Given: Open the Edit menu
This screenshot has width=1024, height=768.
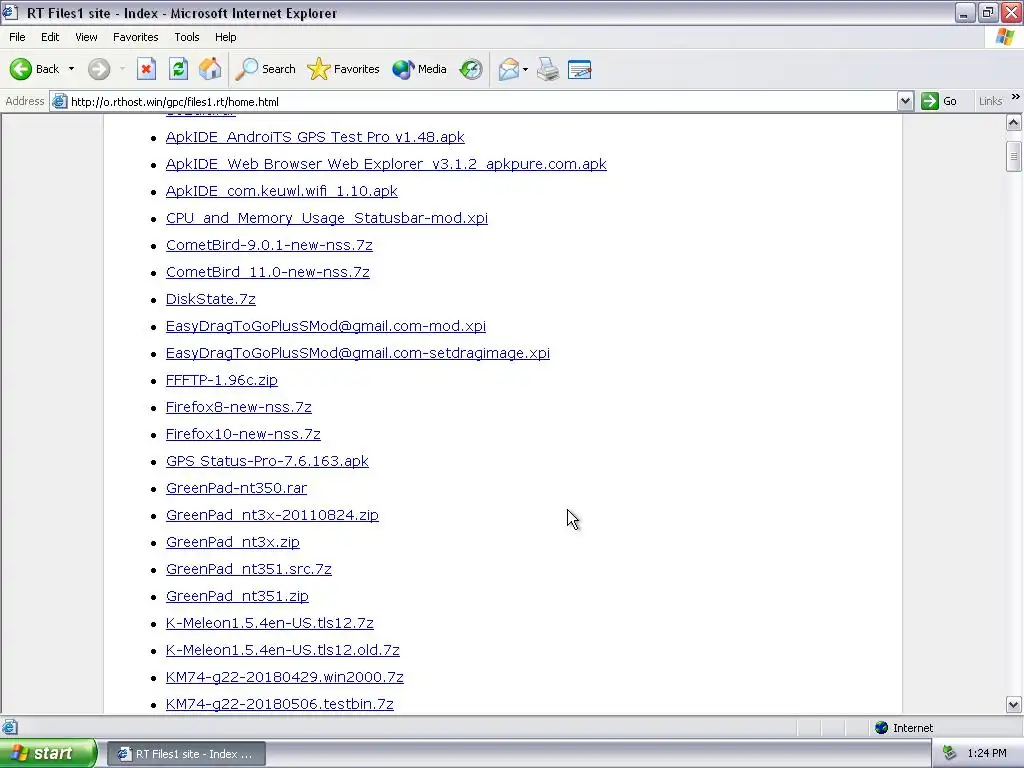Looking at the screenshot, I should pos(50,37).
